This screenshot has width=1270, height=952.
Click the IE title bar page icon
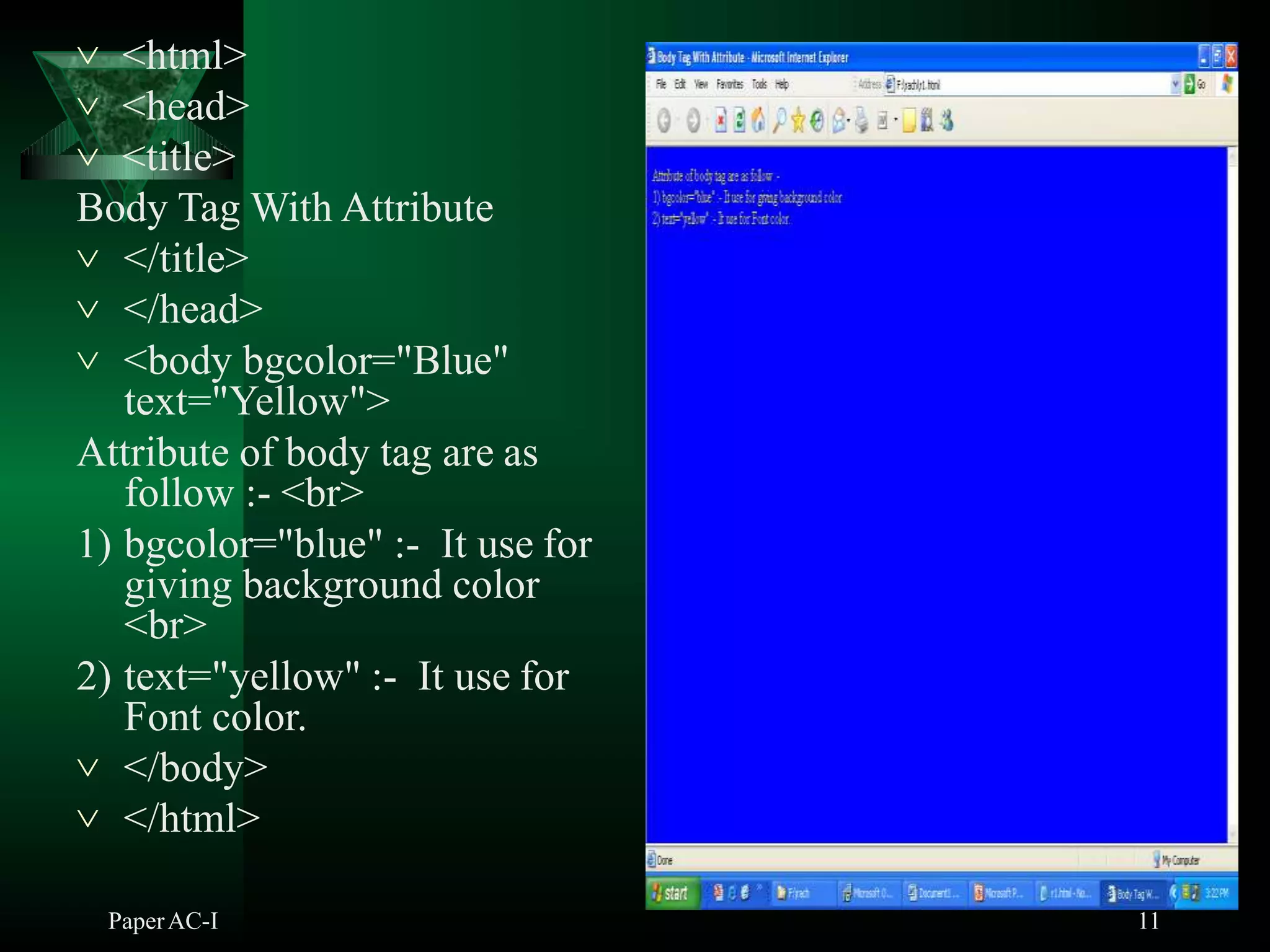pyautogui.click(x=651, y=56)
